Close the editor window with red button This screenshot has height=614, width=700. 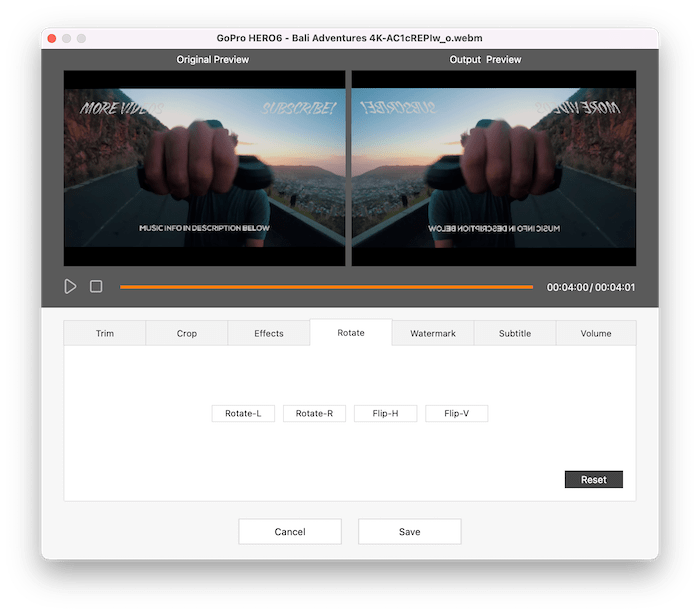pos(50,38)
